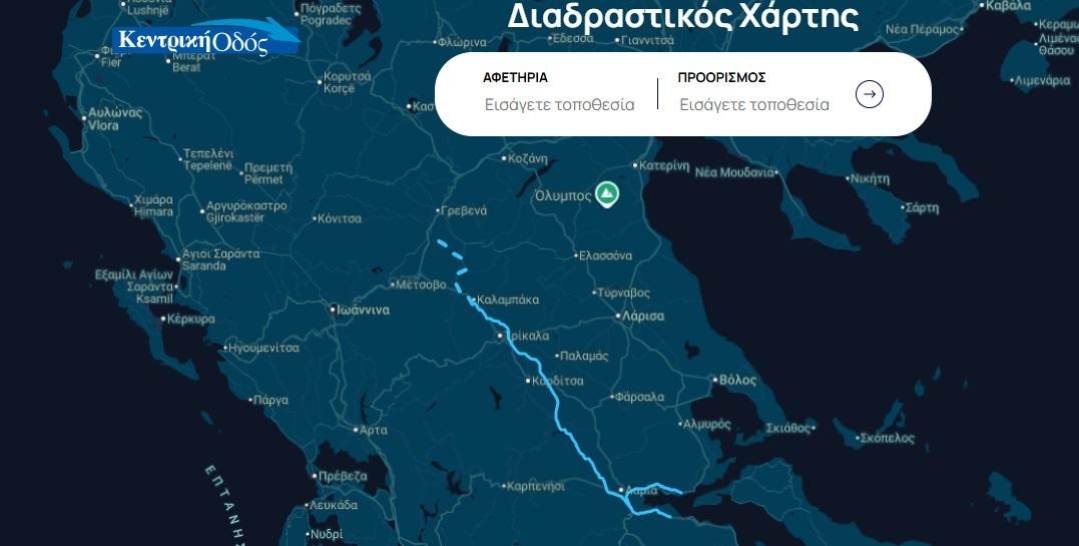Focus the ΠΡΟΟΡΙΣΜΟΣ location input field

(x=754, y=105)
